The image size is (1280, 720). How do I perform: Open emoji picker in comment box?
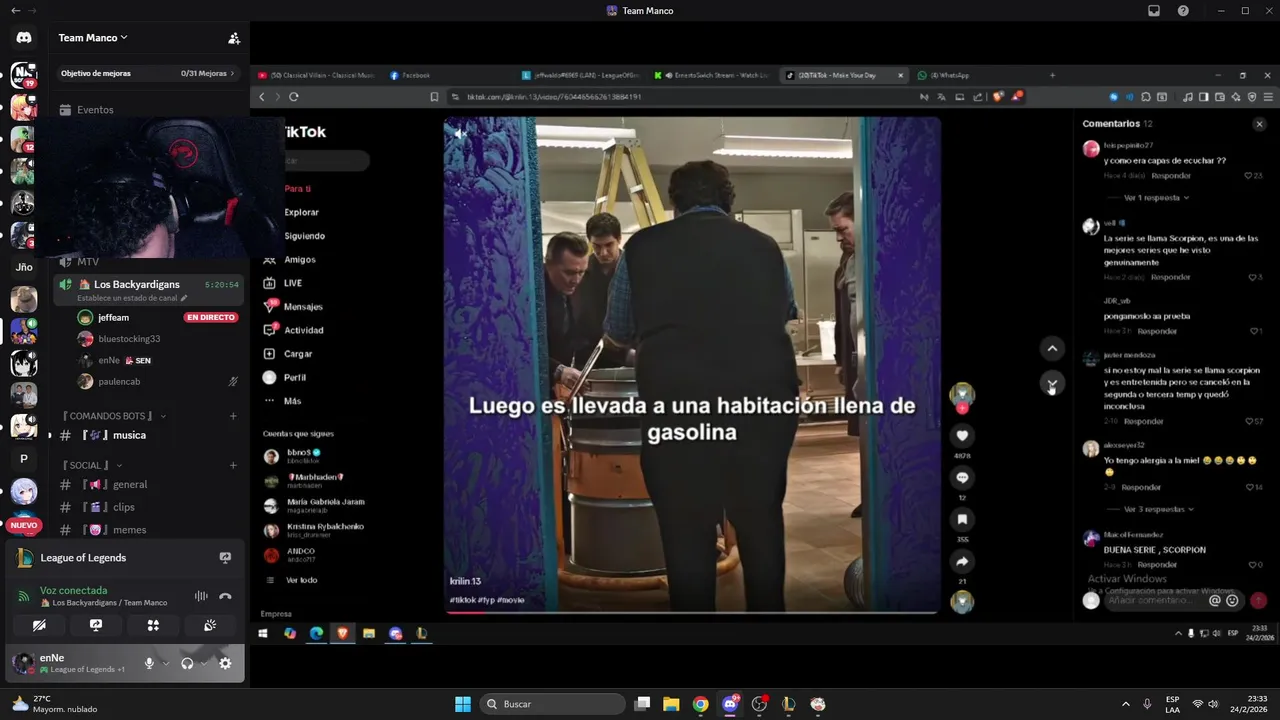(x=1232, y=600)
